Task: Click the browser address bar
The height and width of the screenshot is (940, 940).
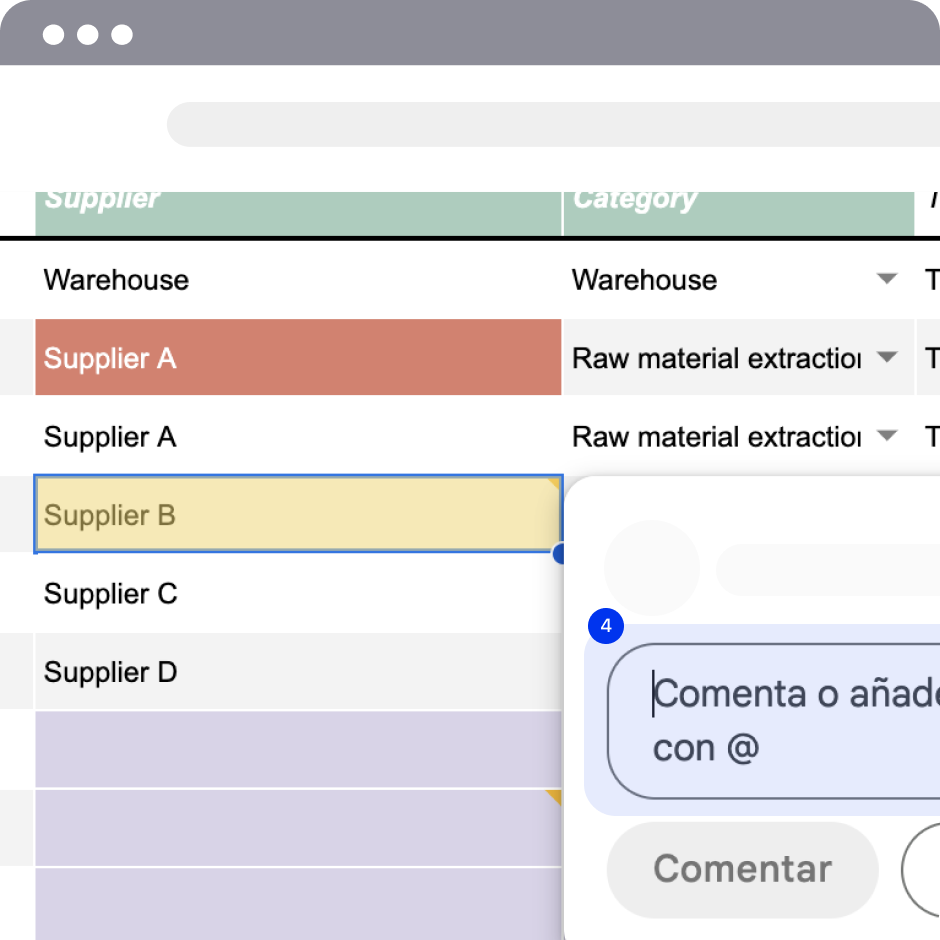Action: [x=553, y=124]
